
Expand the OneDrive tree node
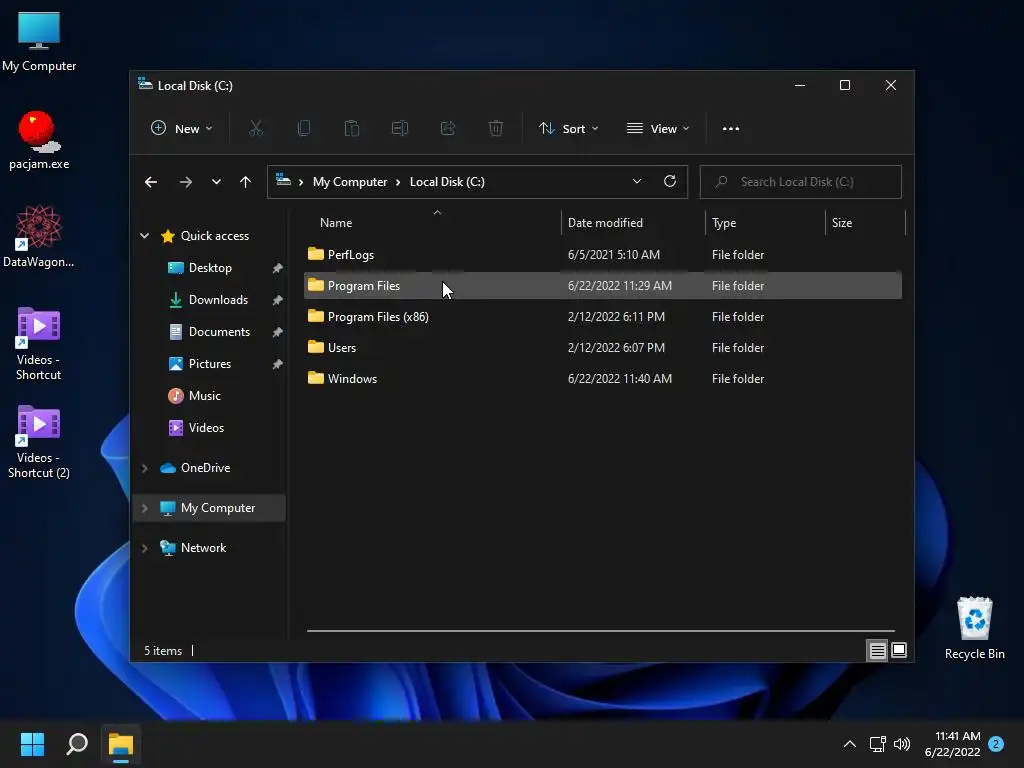144,468
